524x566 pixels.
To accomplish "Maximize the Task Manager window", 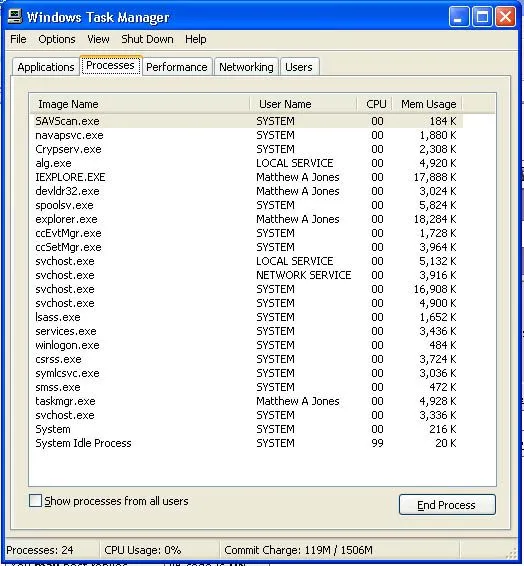I will 482,17.
